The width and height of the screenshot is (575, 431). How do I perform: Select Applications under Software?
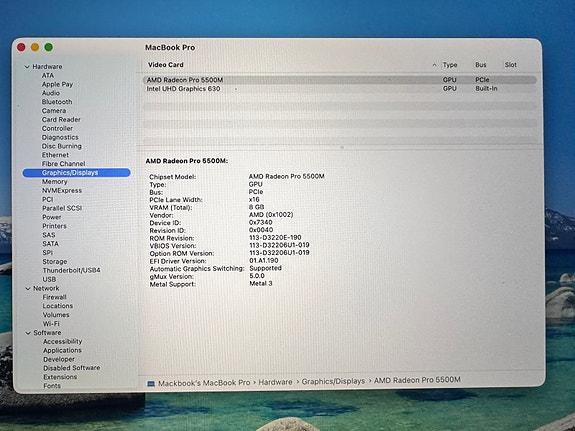62,350
